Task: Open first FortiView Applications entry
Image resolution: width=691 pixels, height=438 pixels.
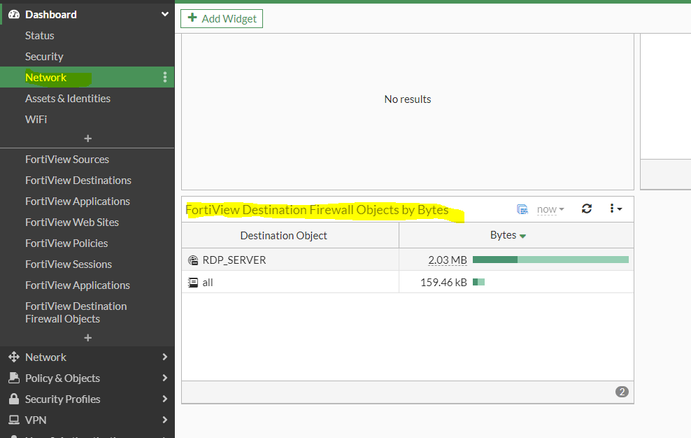Action: coord(77,201)
